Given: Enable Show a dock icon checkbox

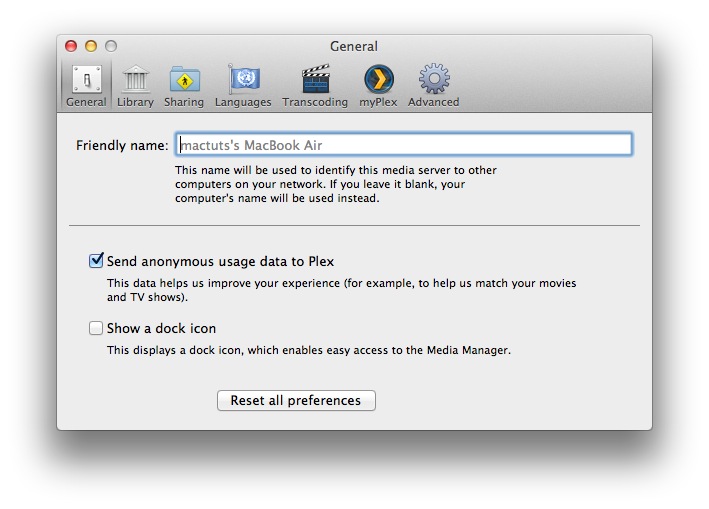Looking at the screenshot, I should click(96, 328).
